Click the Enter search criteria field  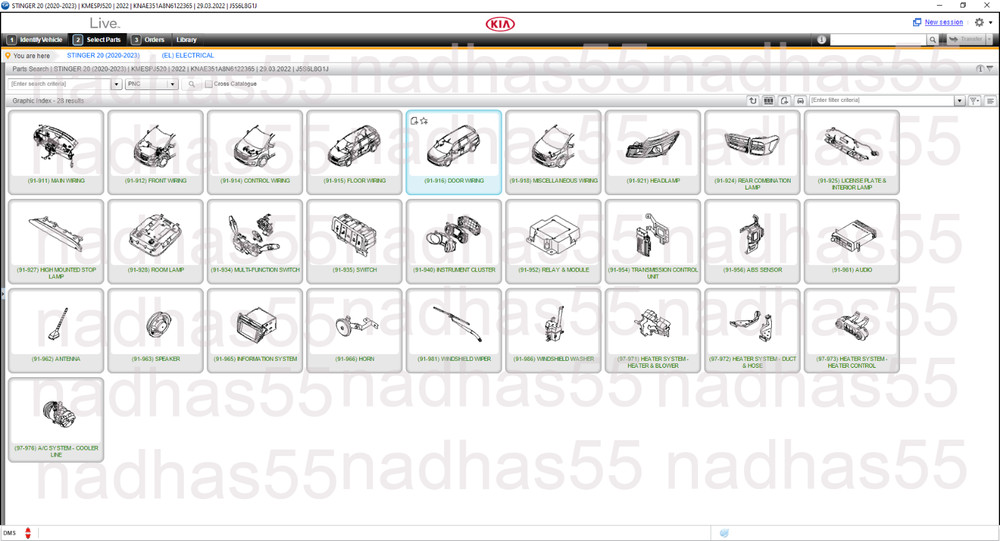60,84
